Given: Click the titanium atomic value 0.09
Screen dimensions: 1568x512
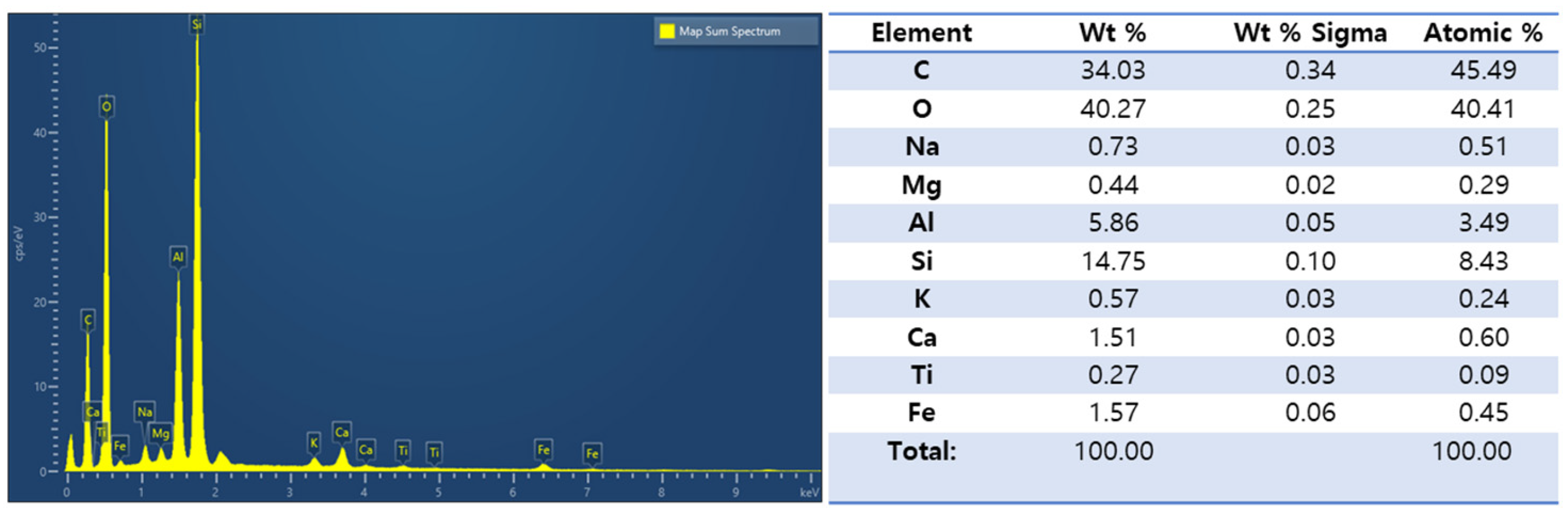Looking at the screenshot, I should tap(1484, 375).
